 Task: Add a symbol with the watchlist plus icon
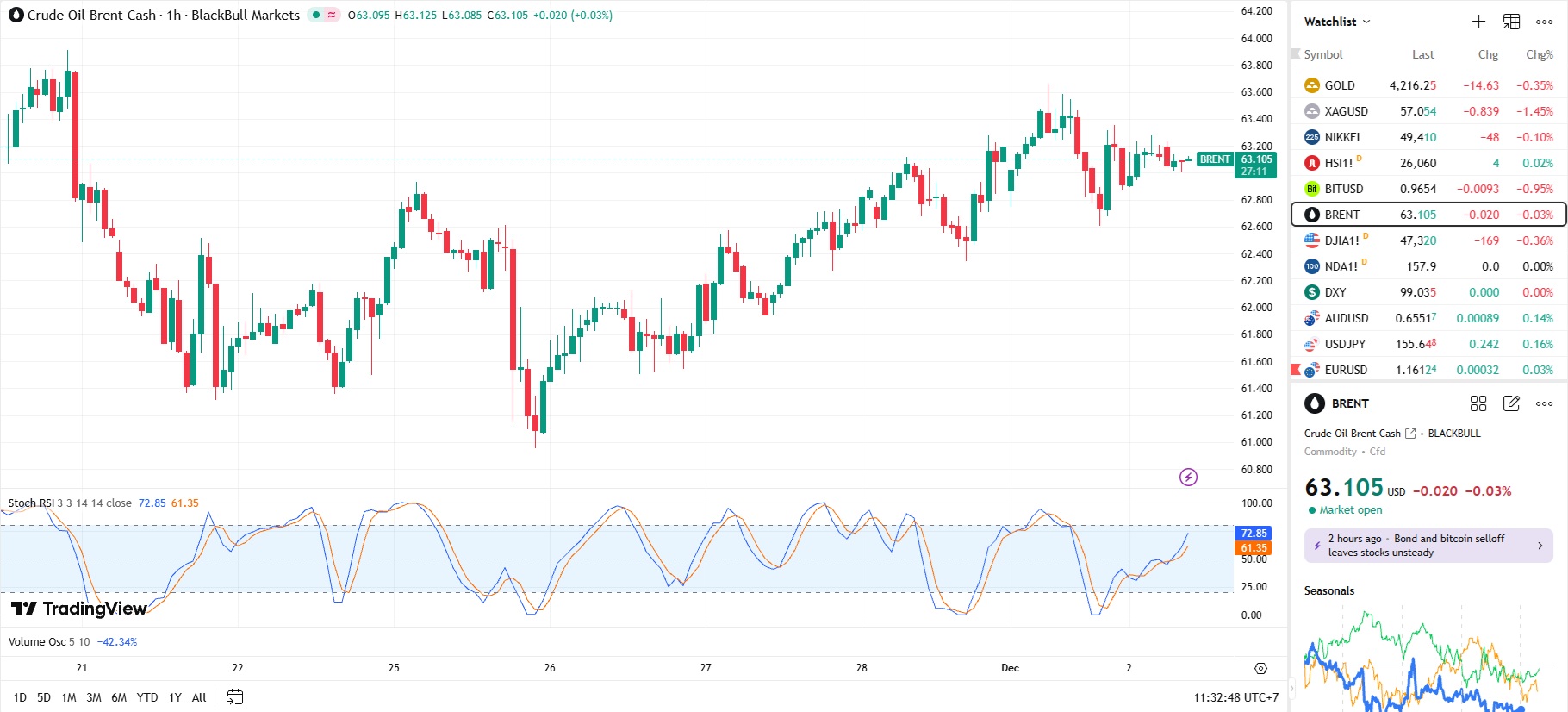pyautogui.click(x=1478, y=22)
